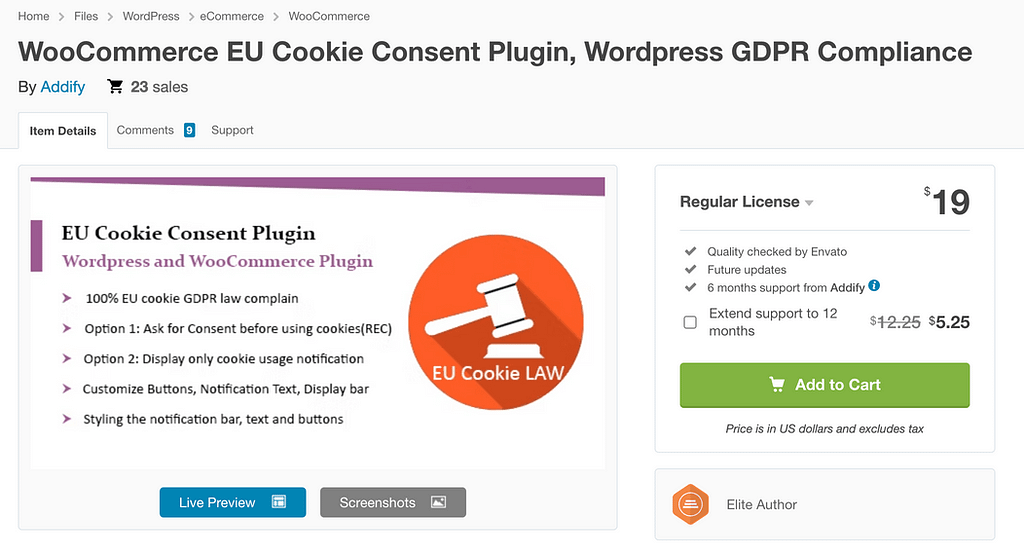
Task: Navigate to the eCommerce breadcrumb
Action: coord(231,16)
